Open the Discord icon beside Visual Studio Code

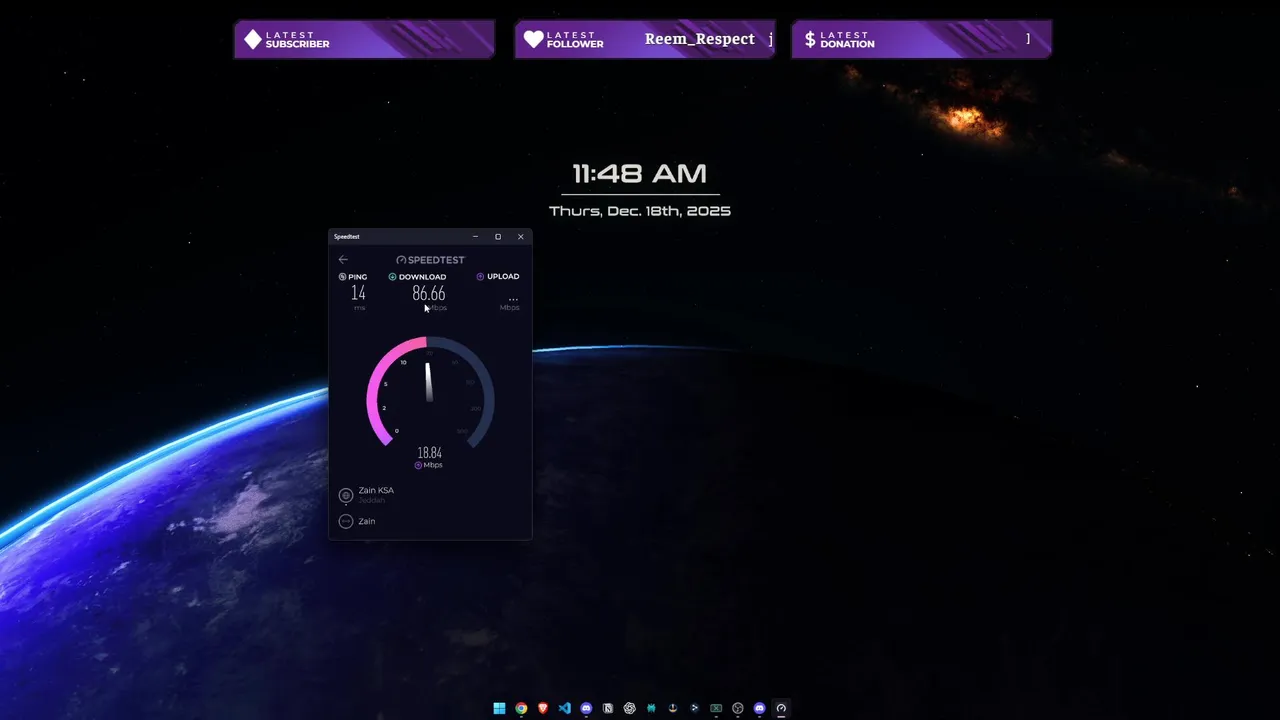coord(586,708)
